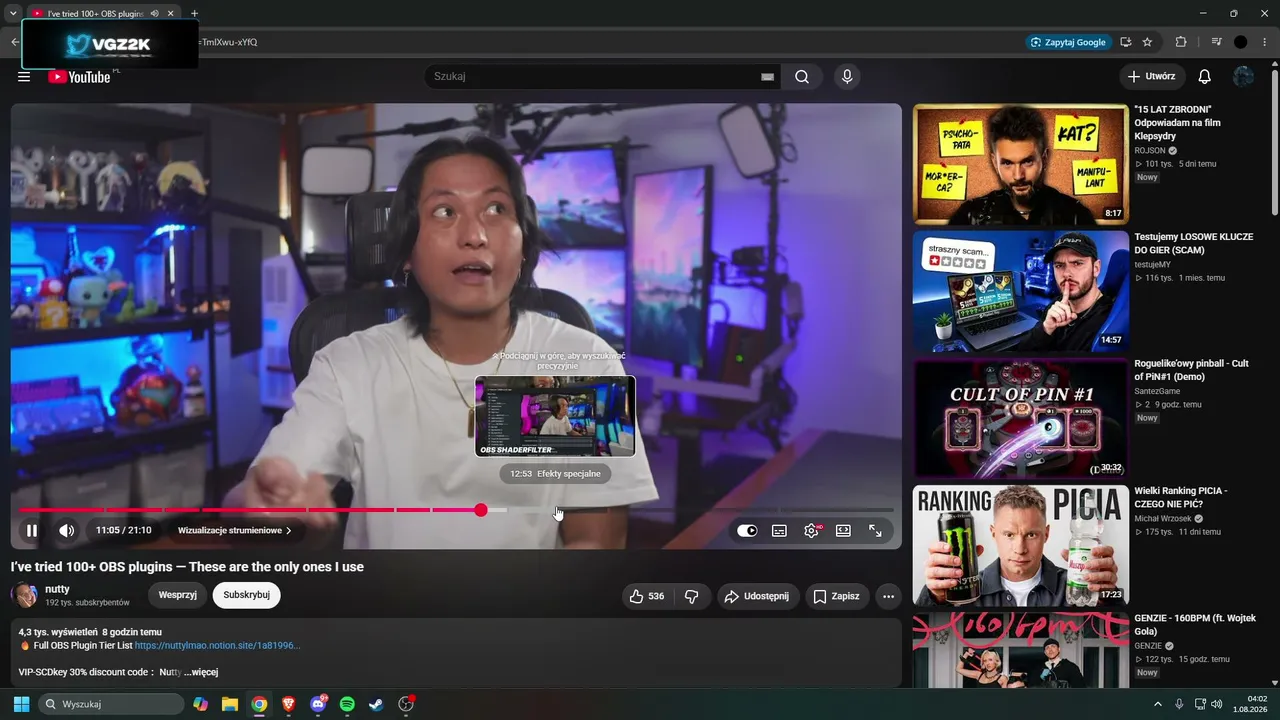Click the 'Zapytaj Google' lens button
Viewport: 1280px width, 720px height.
(x=1068, y=42)
